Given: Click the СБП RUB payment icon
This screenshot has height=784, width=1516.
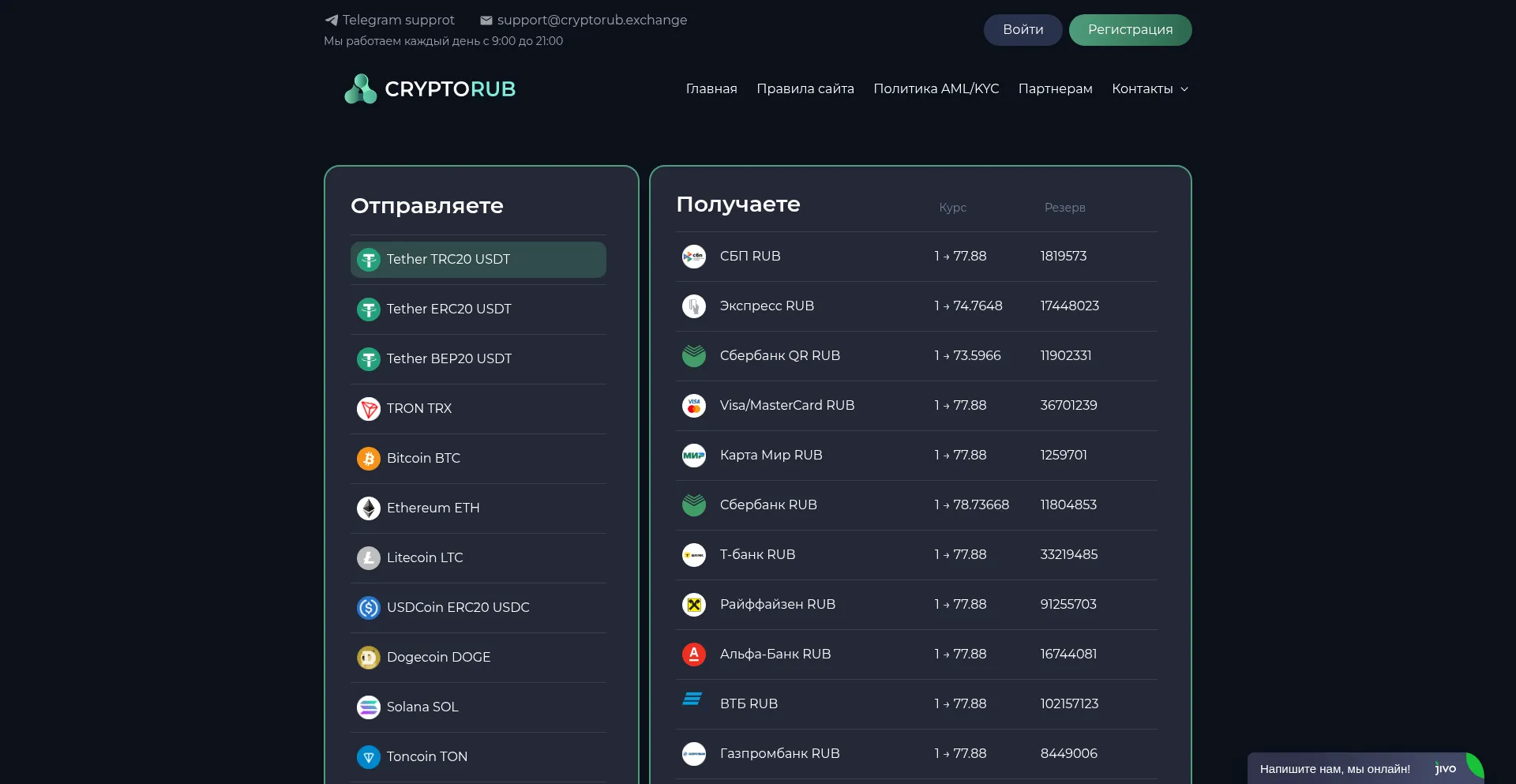Looking at the screenshot, I should pos(694,257).
